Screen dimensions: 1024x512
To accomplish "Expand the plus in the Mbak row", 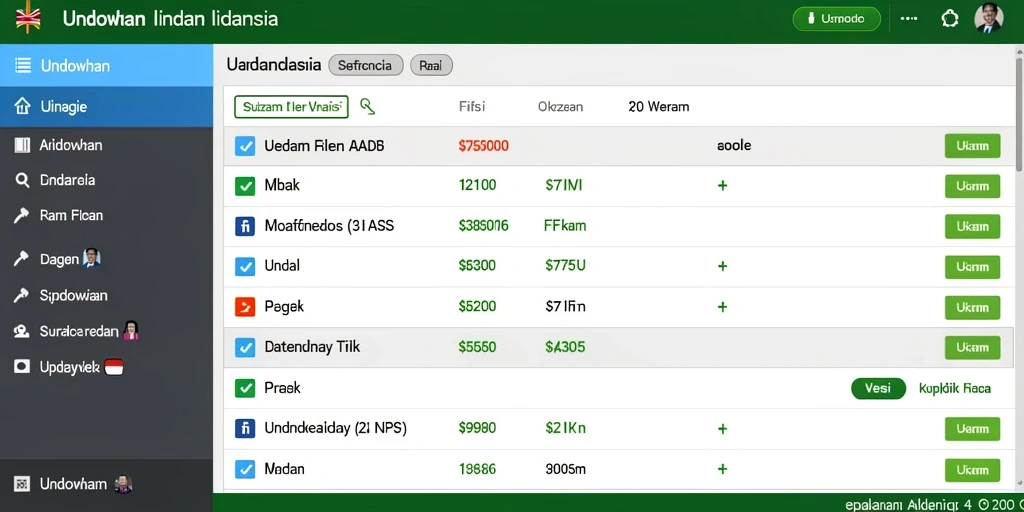I will tap(722, 185).
